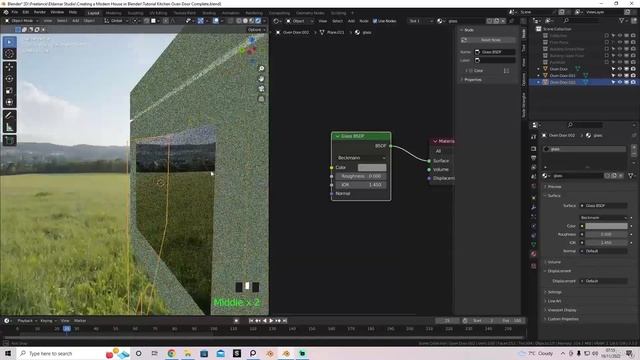This screenshot has height=360, width=640.
Task: Open the Beckmann distribution dropdown on Glass BSDF node
Action: pos(361,158)
